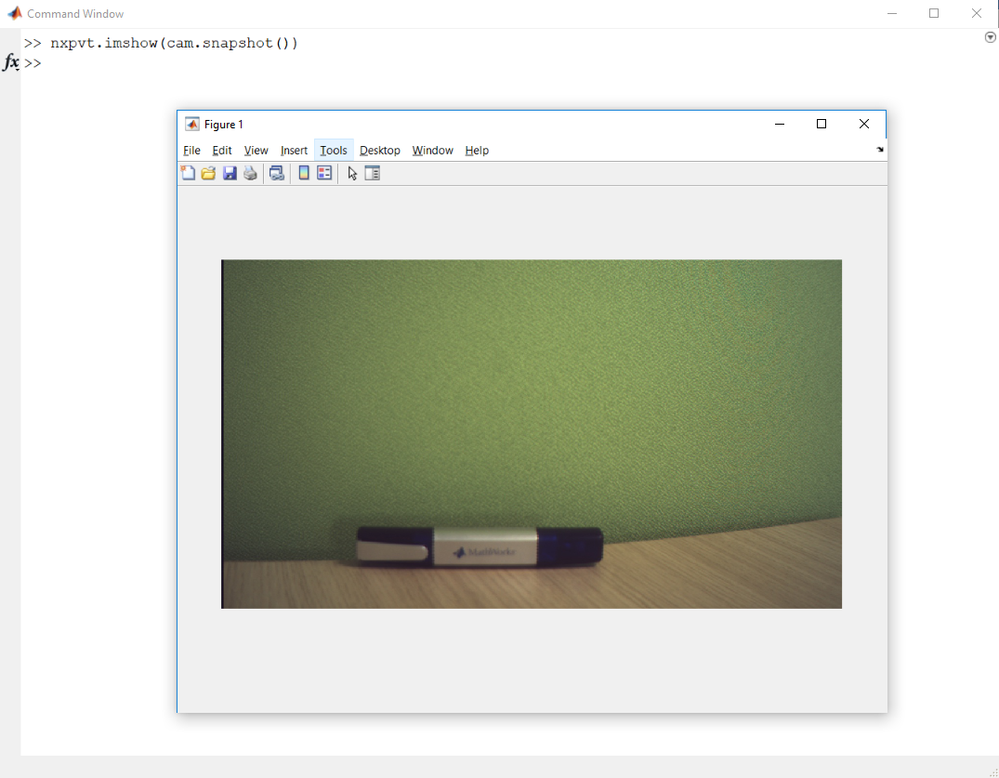Minimize the Figure 1 window

pos(779,124)
